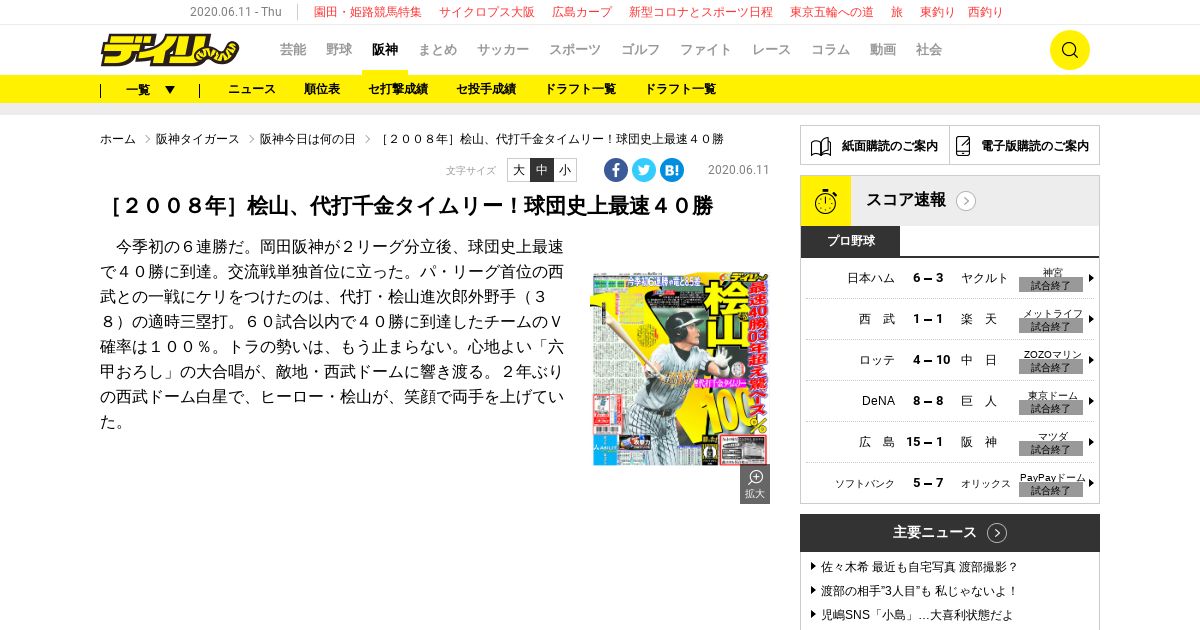
Task: Enlarge the newspaper front page thumbnail
Action: coord(680,368)
